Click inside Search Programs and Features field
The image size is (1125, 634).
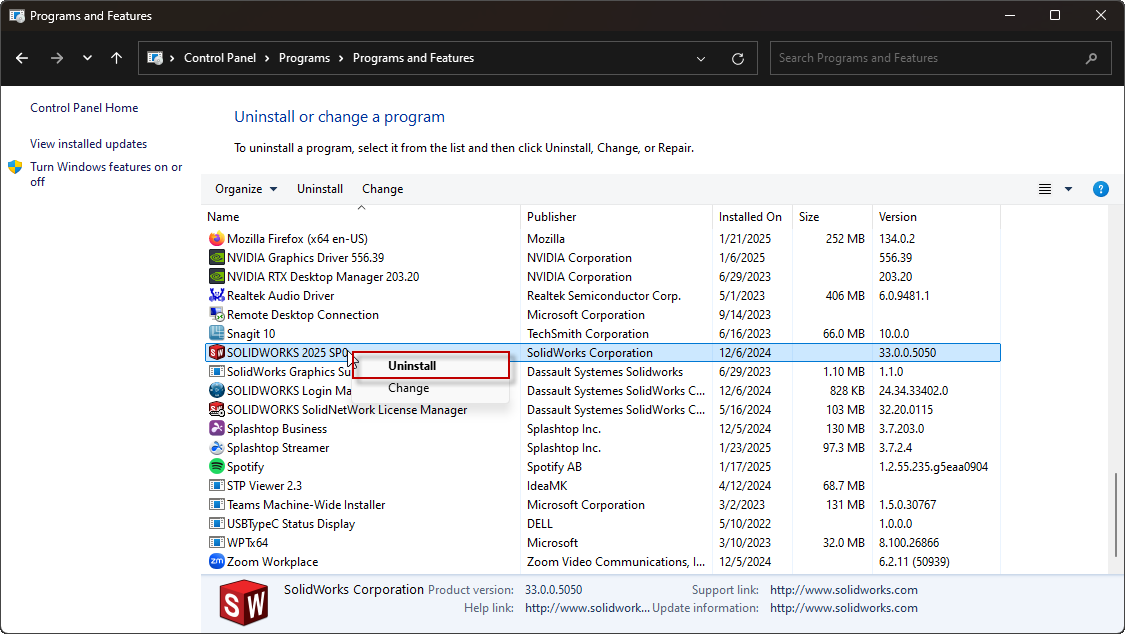point(930,58)
